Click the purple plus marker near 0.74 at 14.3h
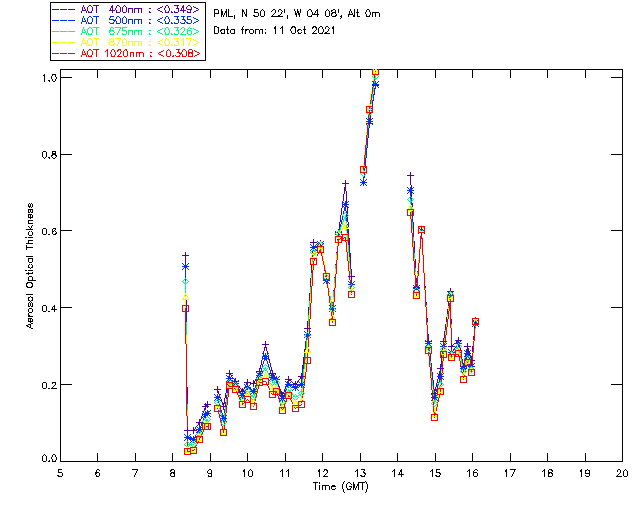This screenshot has height=512, width=640. pos(411,176)
